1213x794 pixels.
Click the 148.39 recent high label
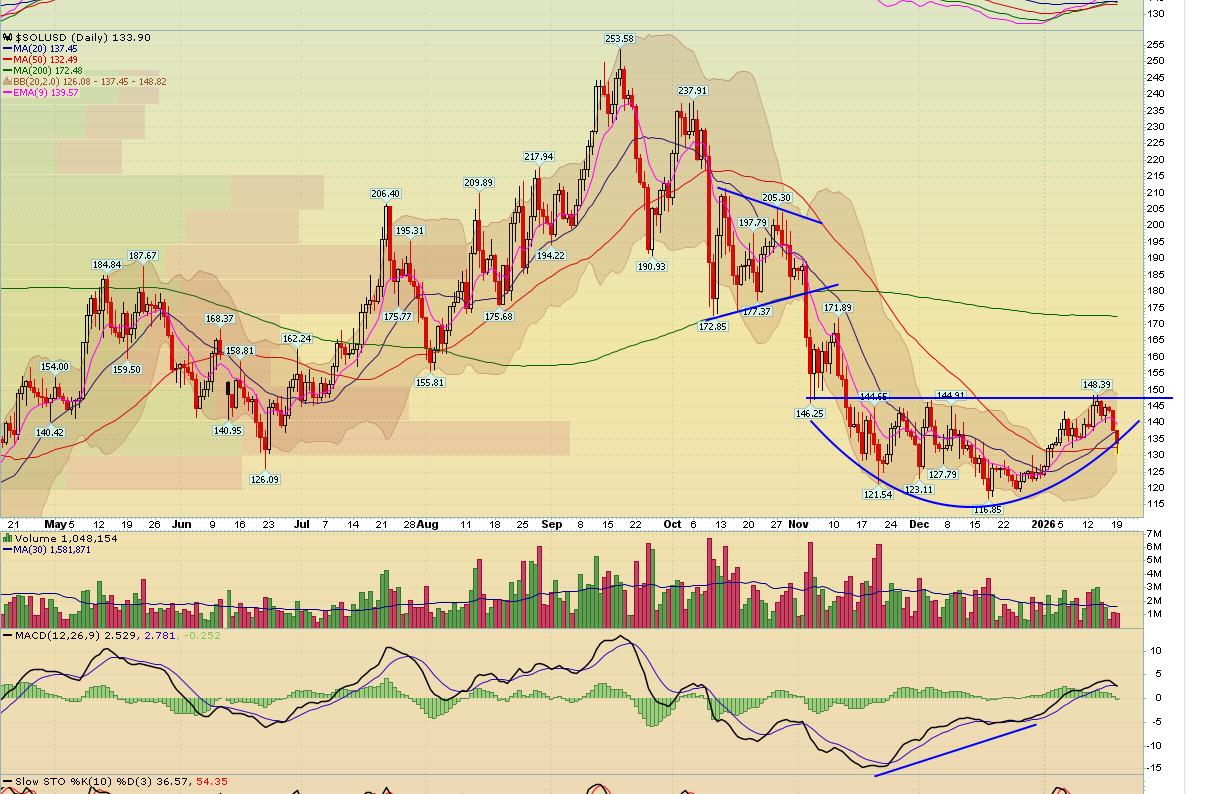(1096, 384)
